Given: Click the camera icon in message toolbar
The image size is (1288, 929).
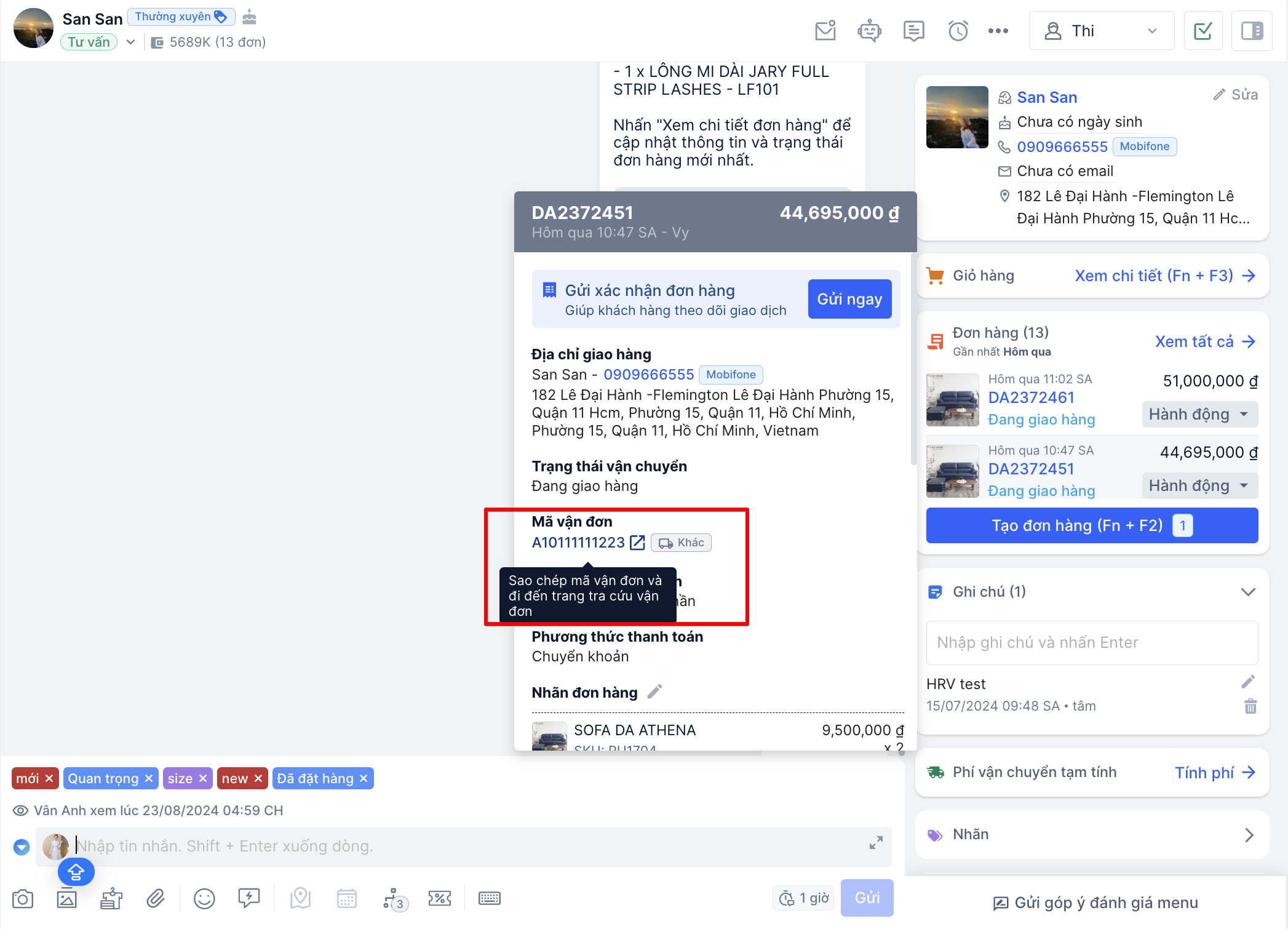Looking at the screenshot, I should [x=23, y=899].
